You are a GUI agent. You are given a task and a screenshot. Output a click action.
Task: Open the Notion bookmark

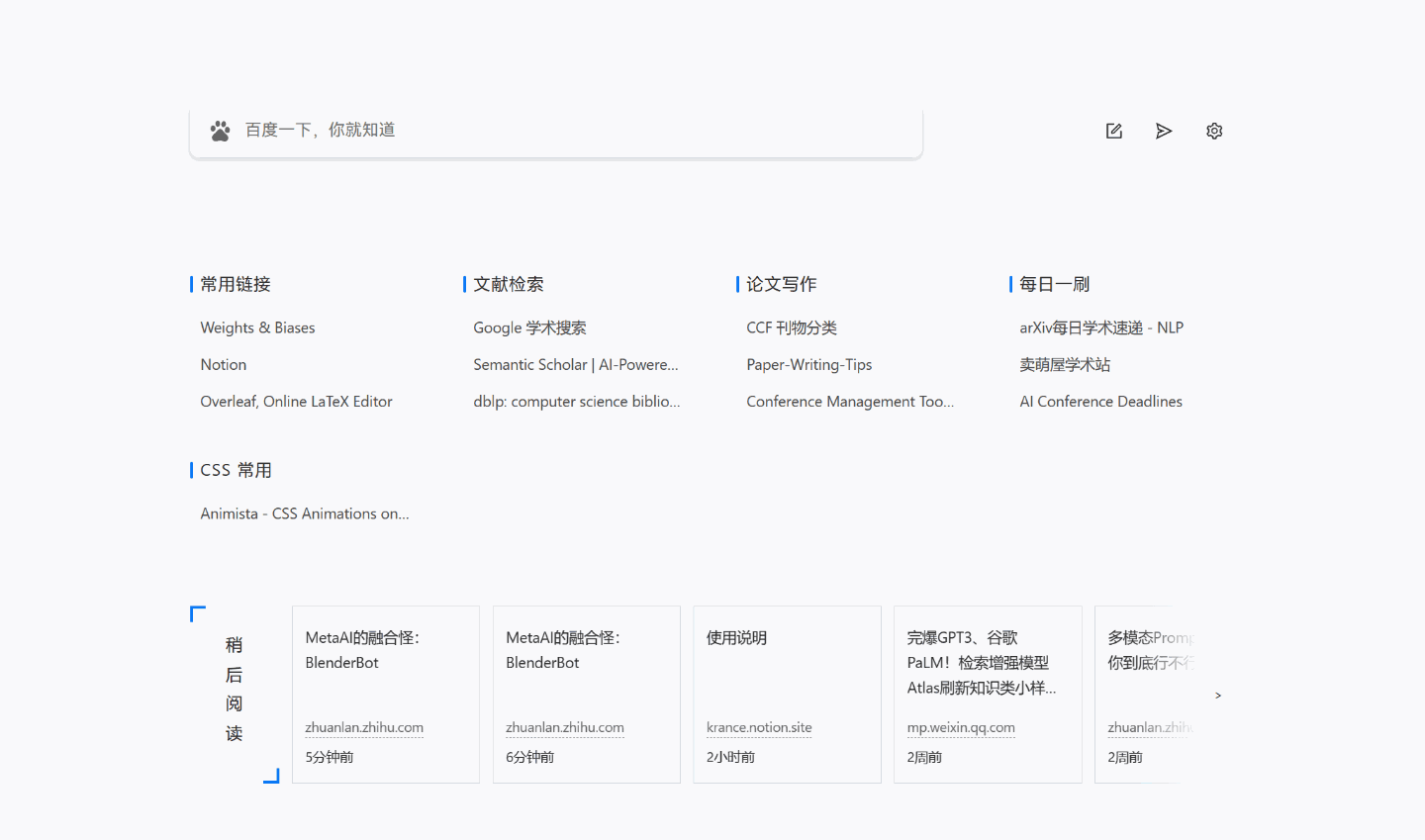(224, 364)
